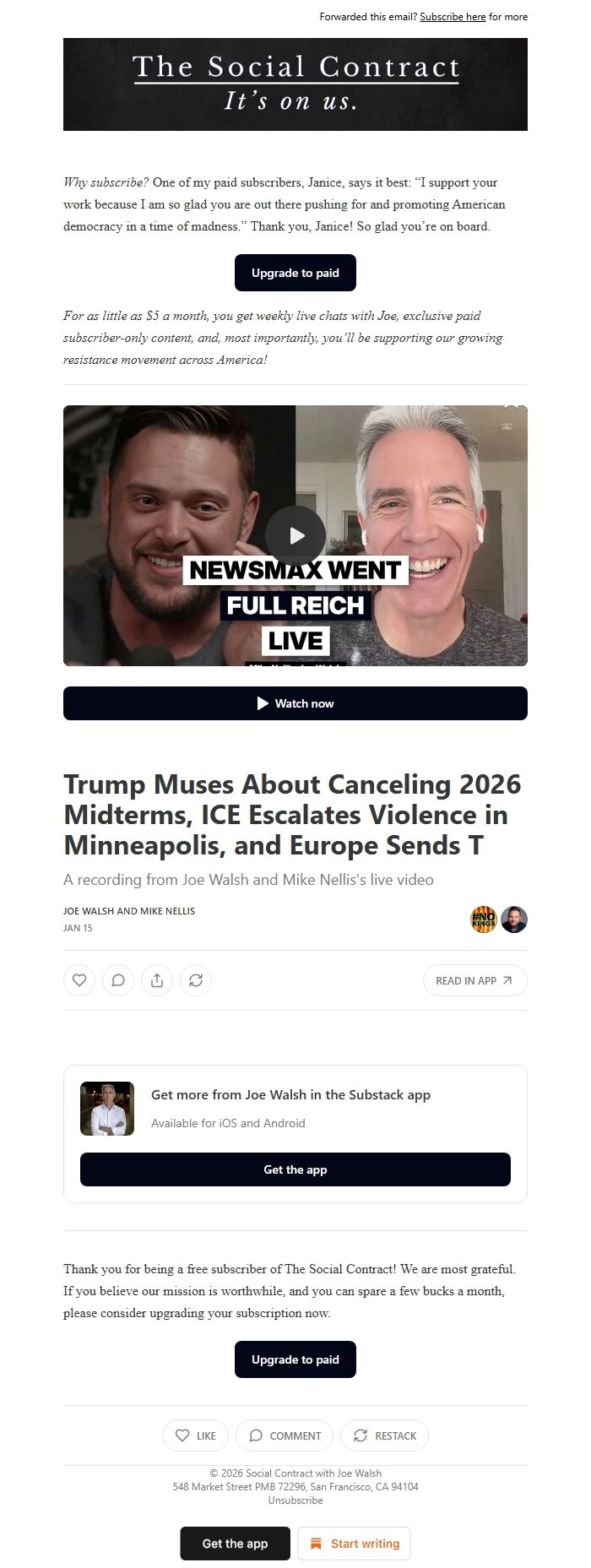Click the Subscribe here link
This screenshot has height=1568, width=591.
coord(453,17)
